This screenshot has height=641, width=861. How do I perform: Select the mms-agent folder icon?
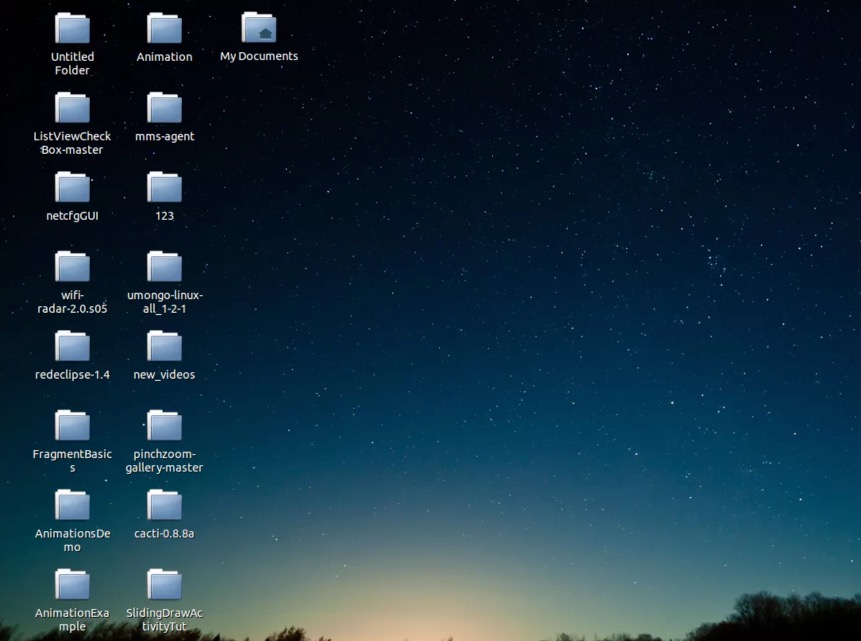tap(164, 108)
